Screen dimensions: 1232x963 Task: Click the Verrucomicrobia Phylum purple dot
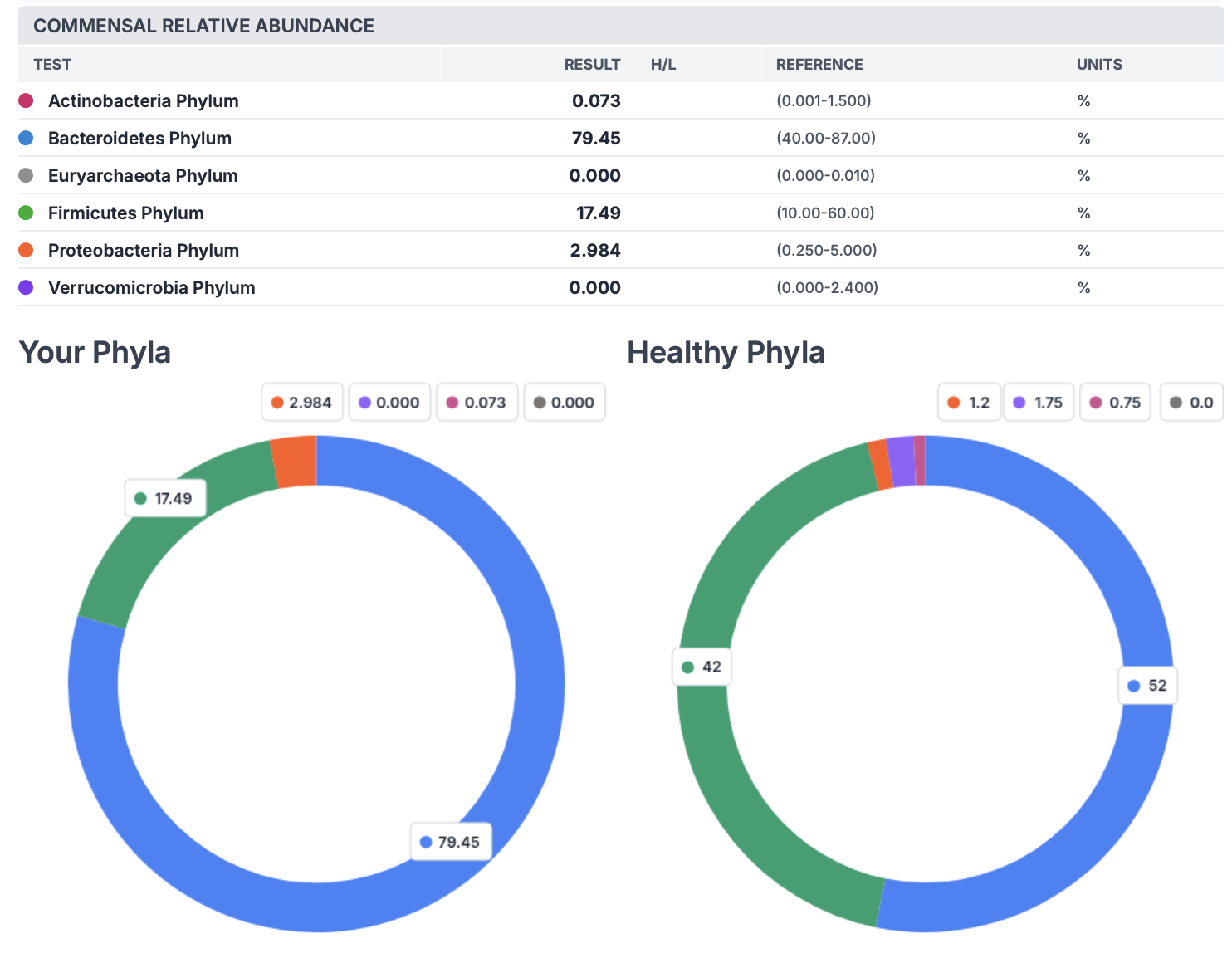(x=26, y=287)
